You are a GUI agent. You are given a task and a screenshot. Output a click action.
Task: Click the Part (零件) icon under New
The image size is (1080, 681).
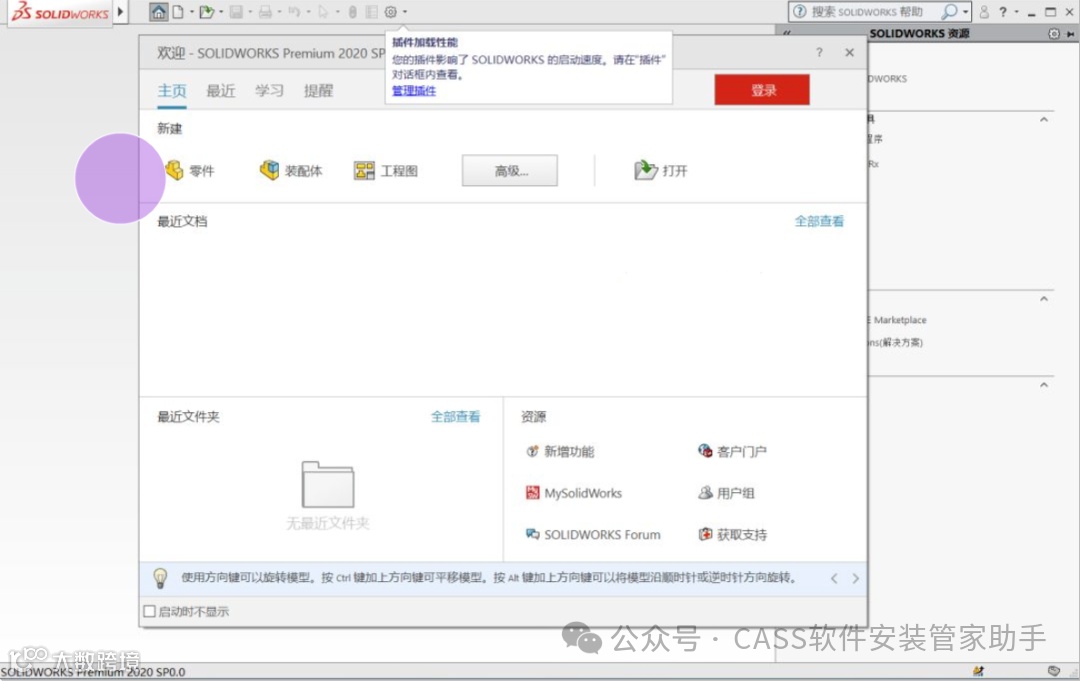click(174, 170)
